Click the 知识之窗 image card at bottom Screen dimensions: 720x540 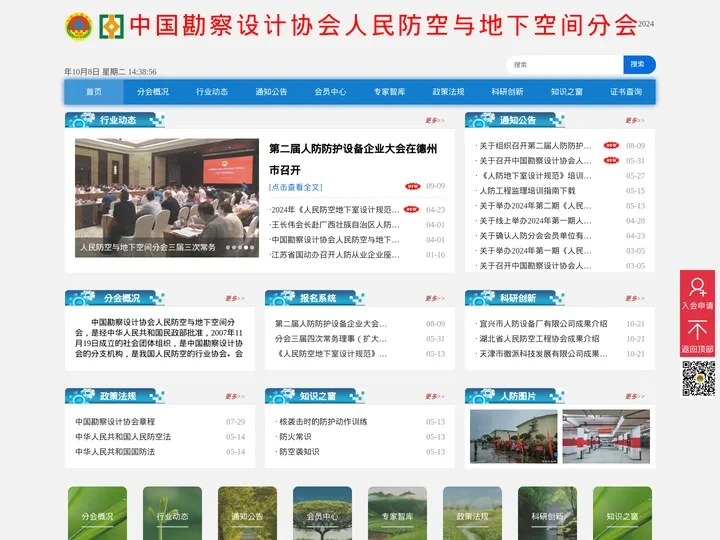pos(622,513)
